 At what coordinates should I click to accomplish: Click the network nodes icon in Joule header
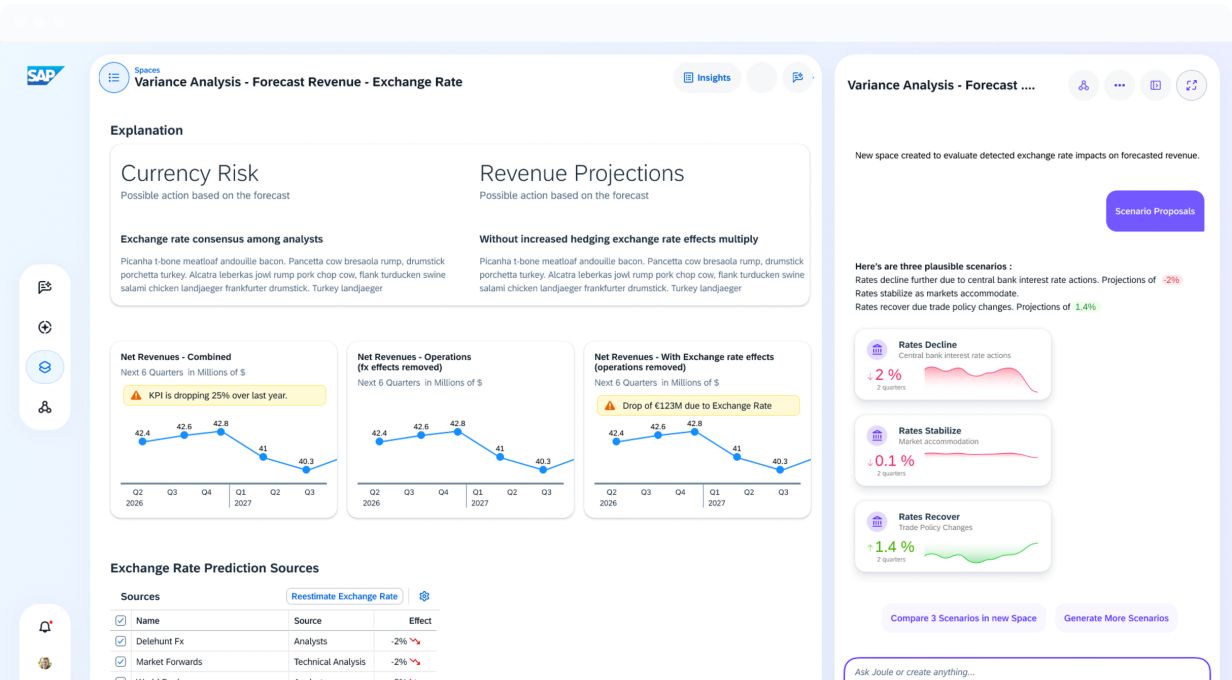click(1083, 85)
